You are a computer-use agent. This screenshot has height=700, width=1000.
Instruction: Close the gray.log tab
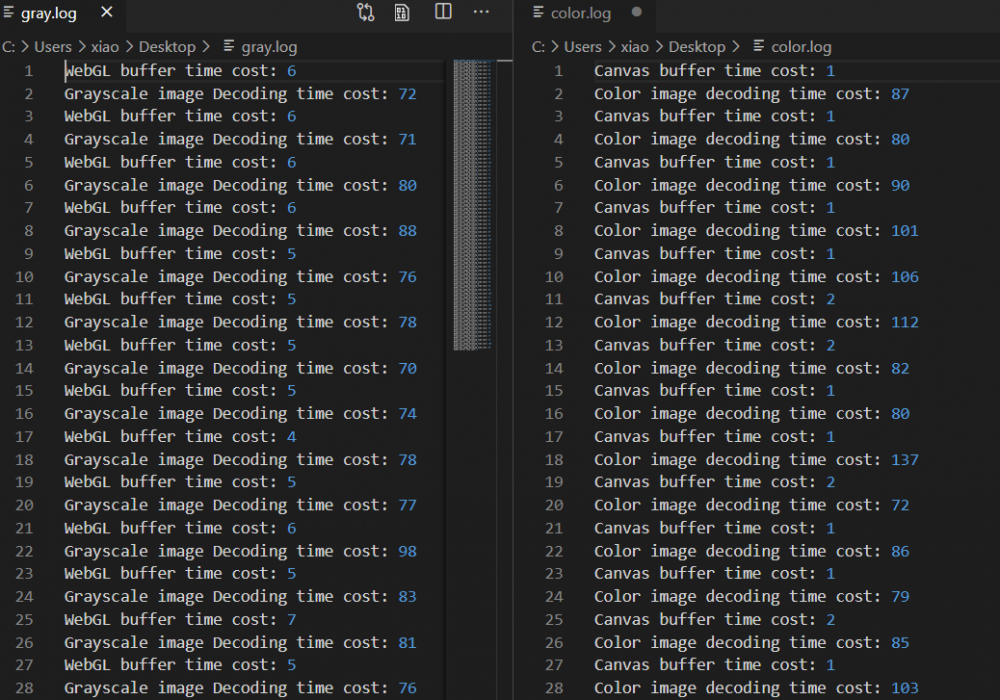pos(107,13)
